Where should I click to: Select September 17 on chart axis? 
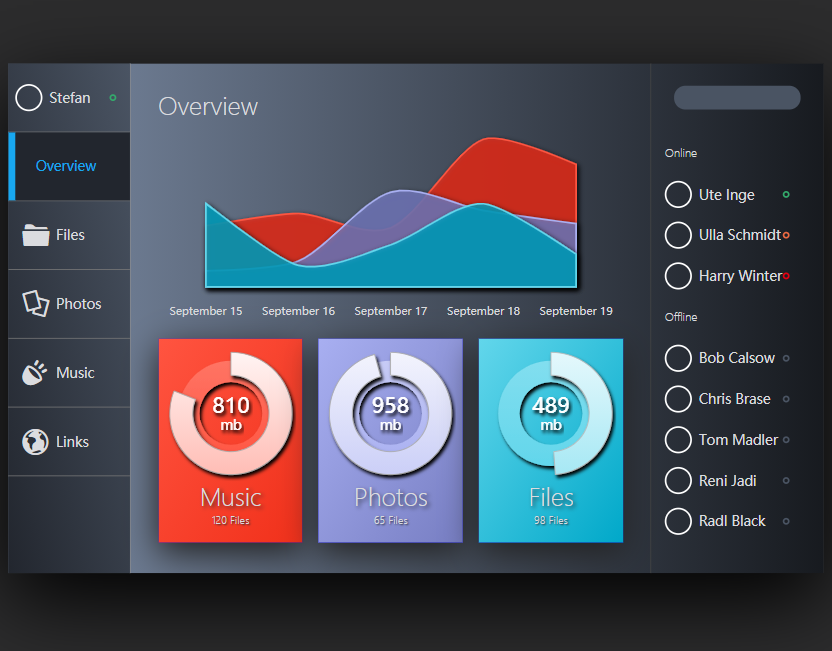tap(390, 311)
